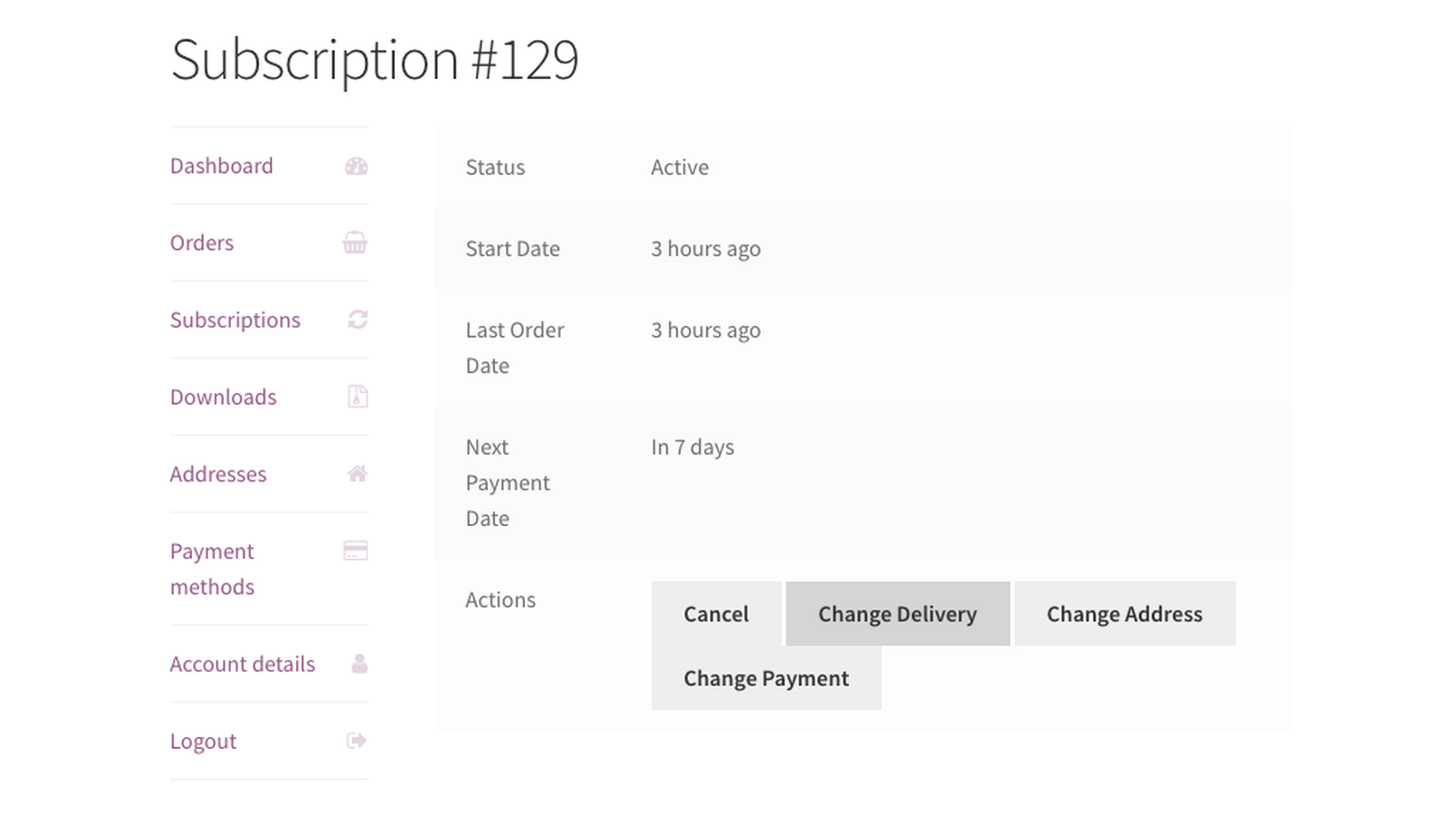Click the Active status value
The height and width of the screenshot is (819, 1456).
click(x=680, y=167)
